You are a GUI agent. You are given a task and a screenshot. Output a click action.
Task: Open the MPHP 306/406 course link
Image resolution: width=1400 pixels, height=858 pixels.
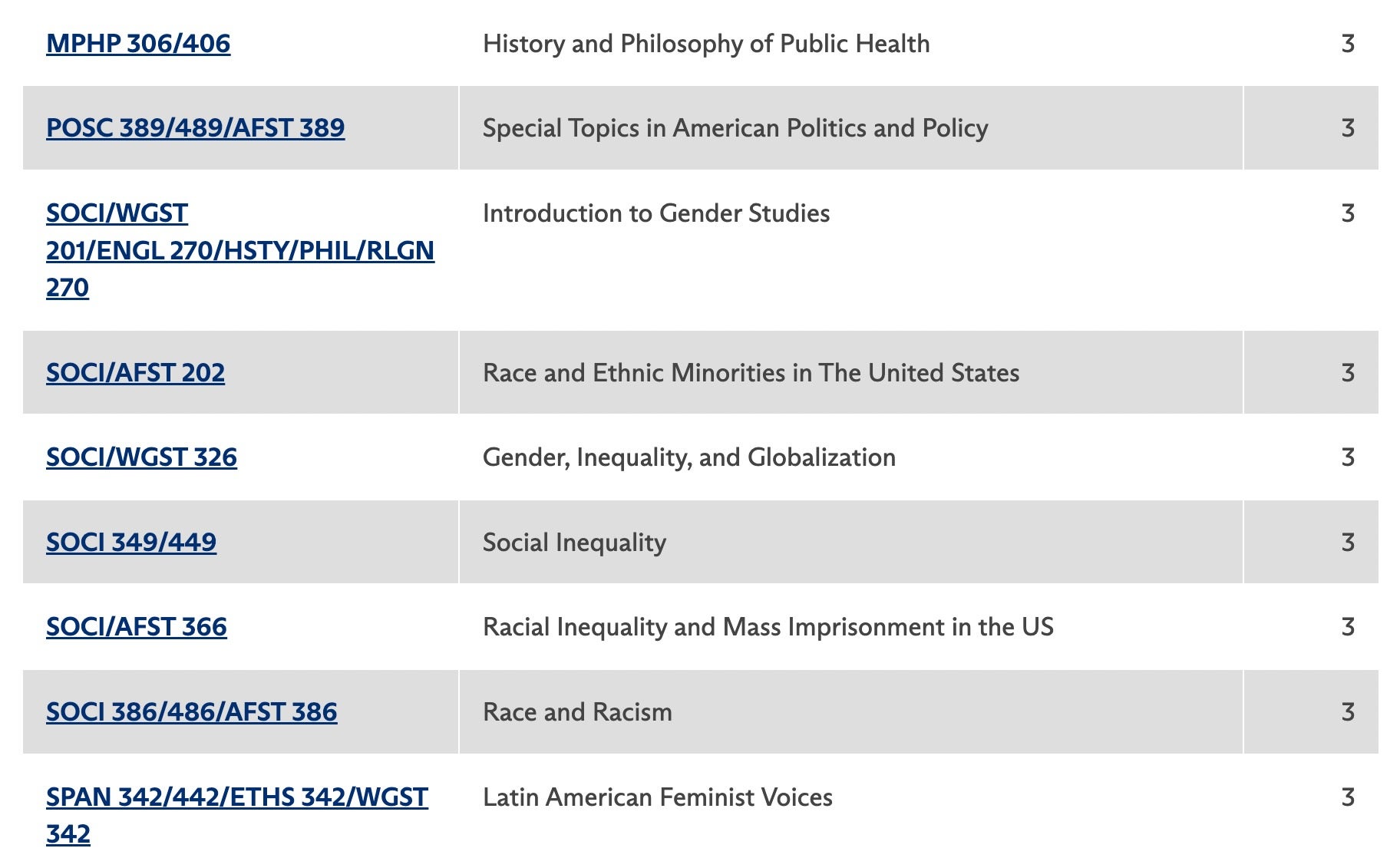point(138,44)
